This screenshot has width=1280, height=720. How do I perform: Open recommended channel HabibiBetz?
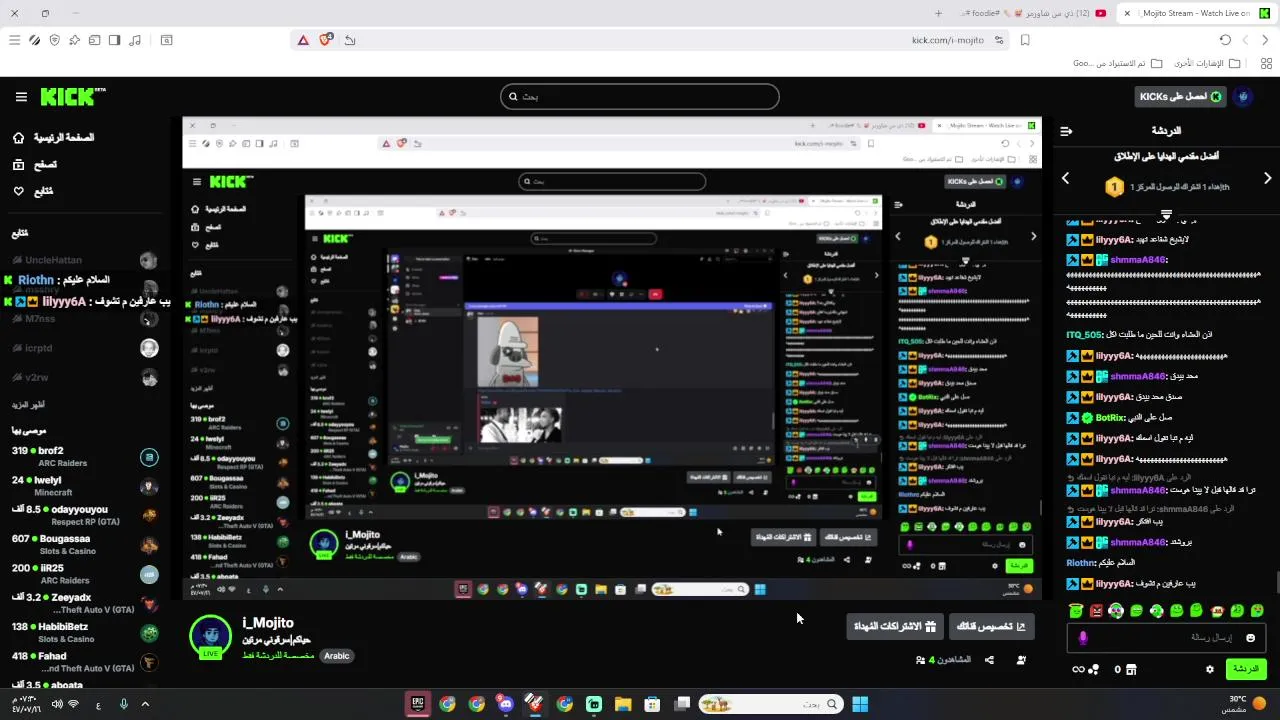85,633
